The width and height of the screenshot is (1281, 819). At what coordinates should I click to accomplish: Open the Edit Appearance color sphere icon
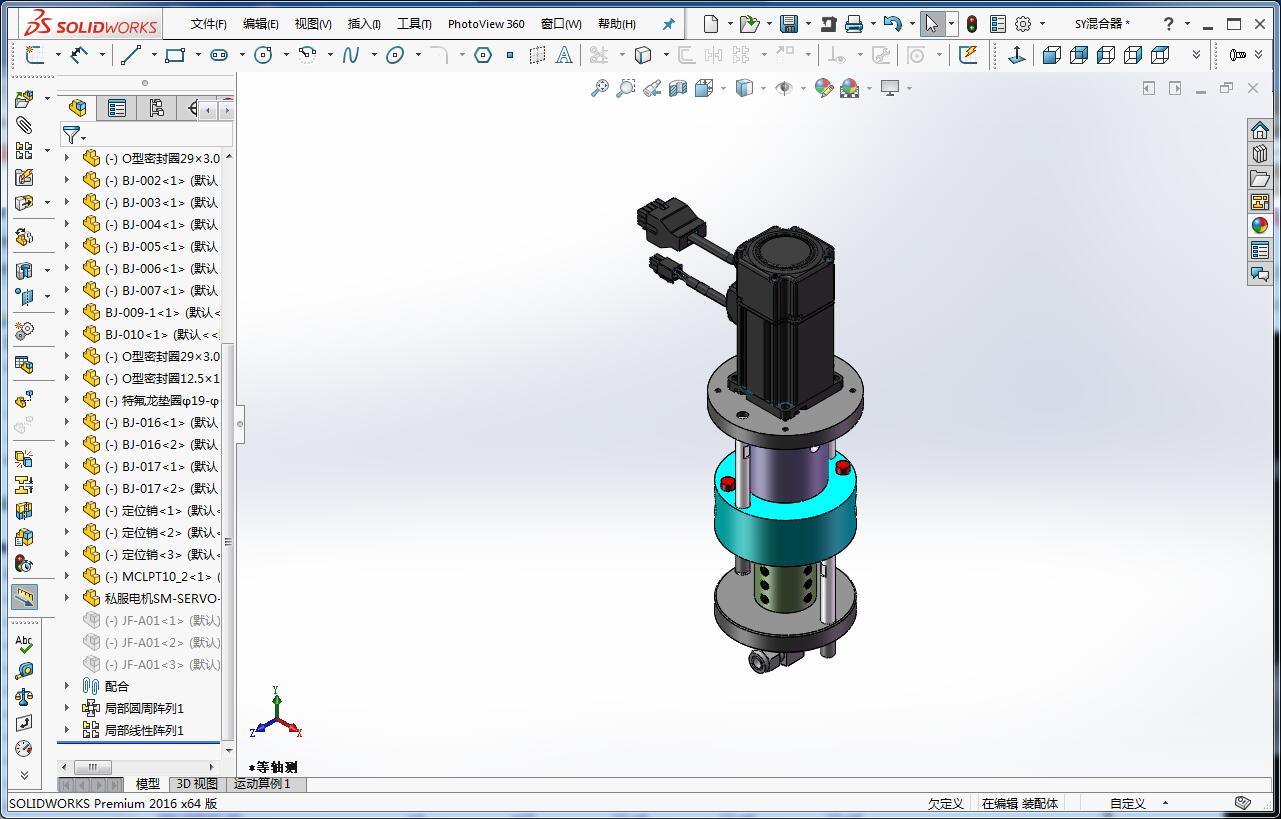coord(824,88)
